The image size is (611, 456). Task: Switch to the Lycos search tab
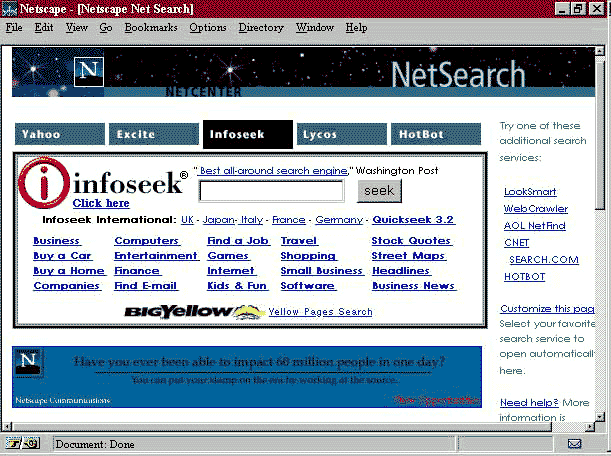coord(342,134)
